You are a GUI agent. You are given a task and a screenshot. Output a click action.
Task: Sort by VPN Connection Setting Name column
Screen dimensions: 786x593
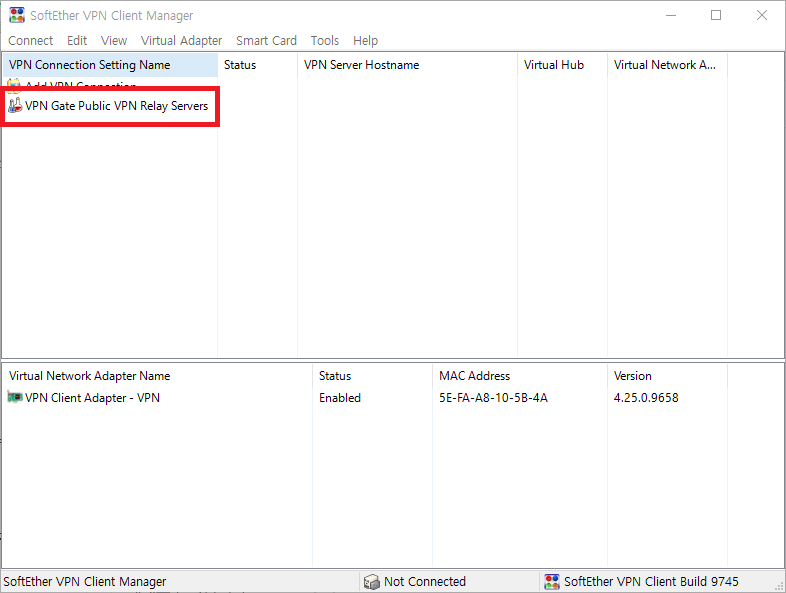coord(110,65)
